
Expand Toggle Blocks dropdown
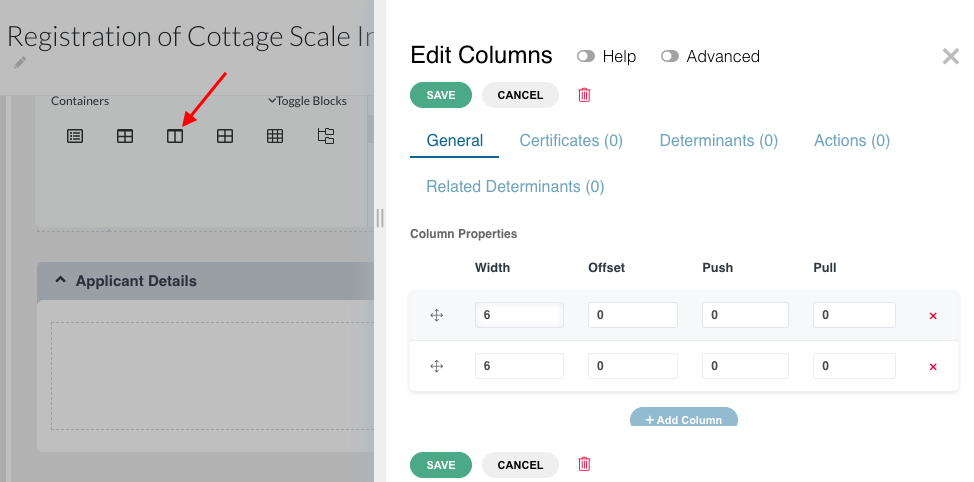click(x=307, y=101)
